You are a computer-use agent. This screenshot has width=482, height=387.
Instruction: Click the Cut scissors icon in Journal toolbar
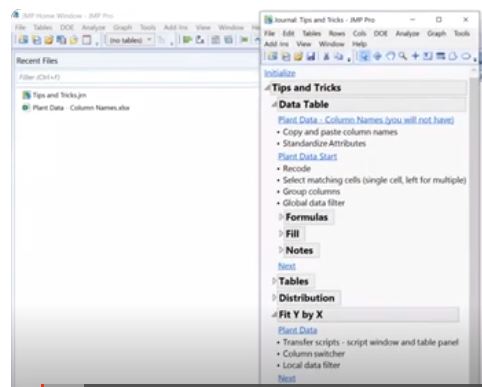click(326, 56)
